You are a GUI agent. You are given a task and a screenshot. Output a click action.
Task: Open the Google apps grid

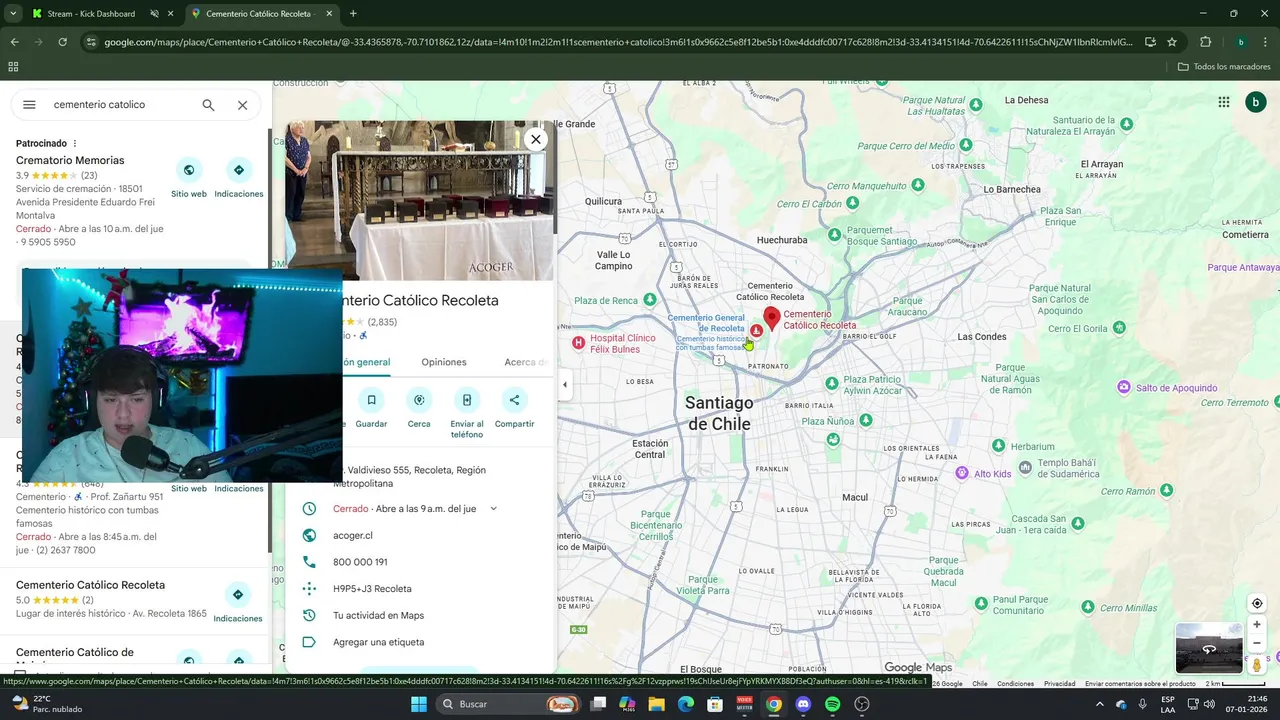coord(1223,102)
